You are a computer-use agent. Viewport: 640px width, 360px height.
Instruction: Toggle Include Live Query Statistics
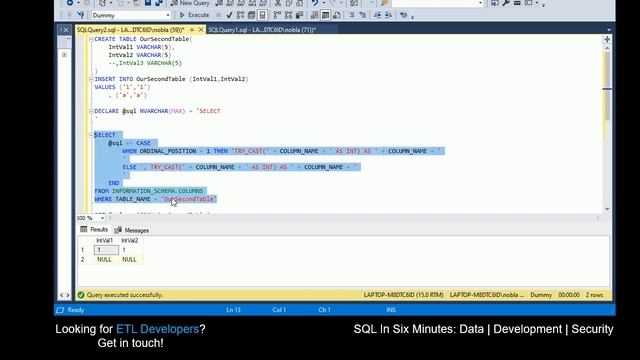[x=288, y=15]
